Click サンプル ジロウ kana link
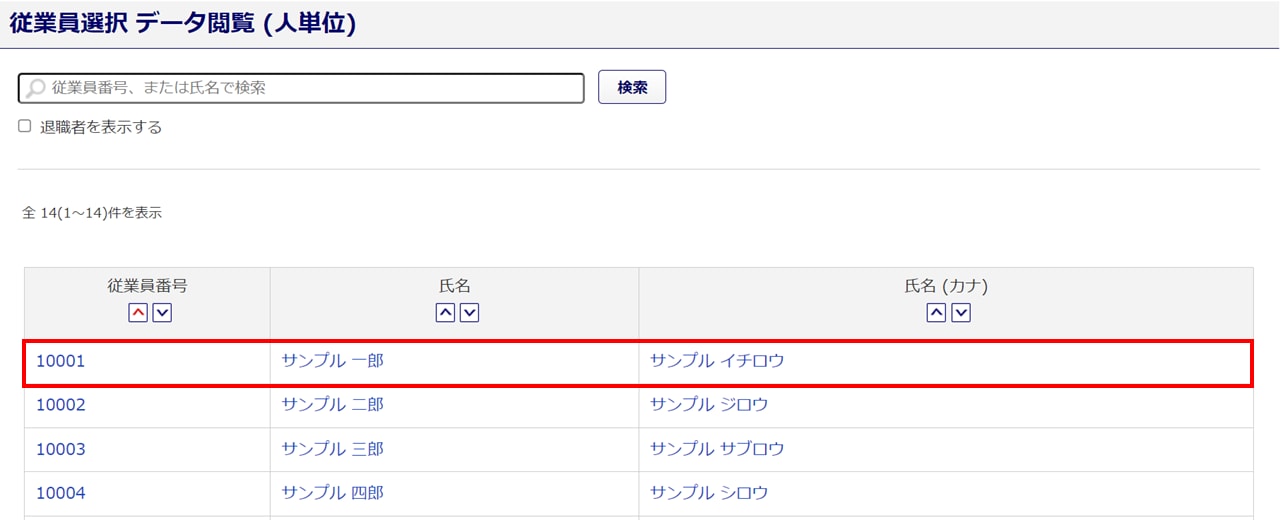 pyautogui.click(x=709, y=405)
